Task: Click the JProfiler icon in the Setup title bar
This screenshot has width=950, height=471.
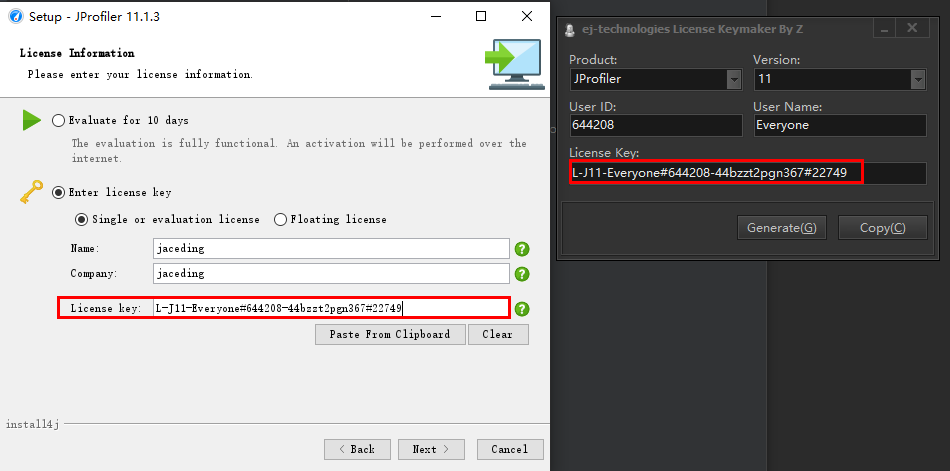Action: 16,16
